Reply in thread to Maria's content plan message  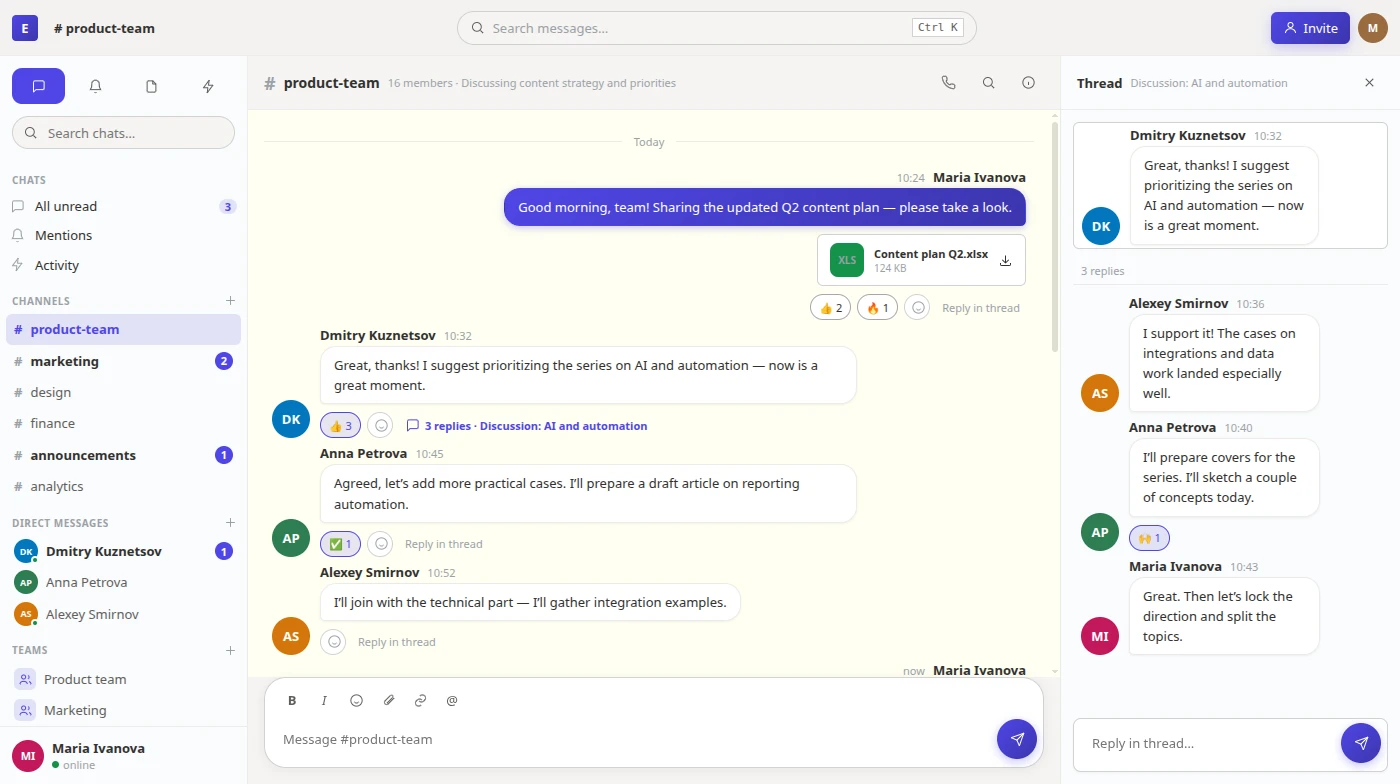coord(981,308)
